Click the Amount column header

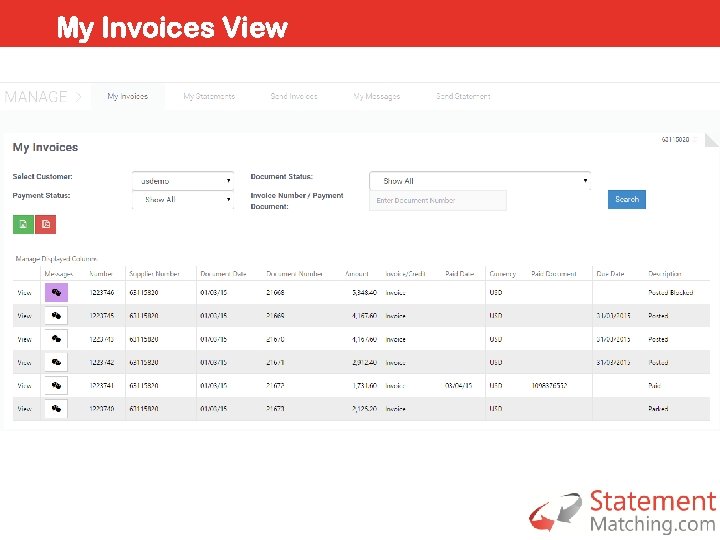(357, 274)
